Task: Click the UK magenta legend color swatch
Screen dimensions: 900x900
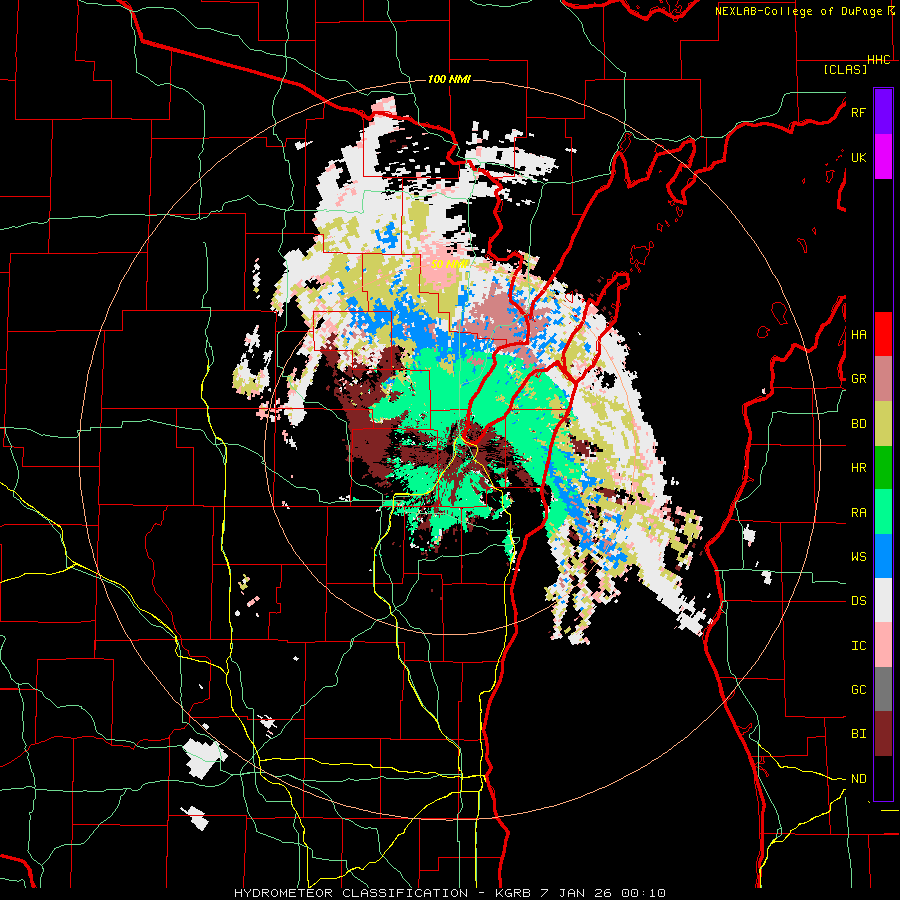Action: [x=883, y=156]
